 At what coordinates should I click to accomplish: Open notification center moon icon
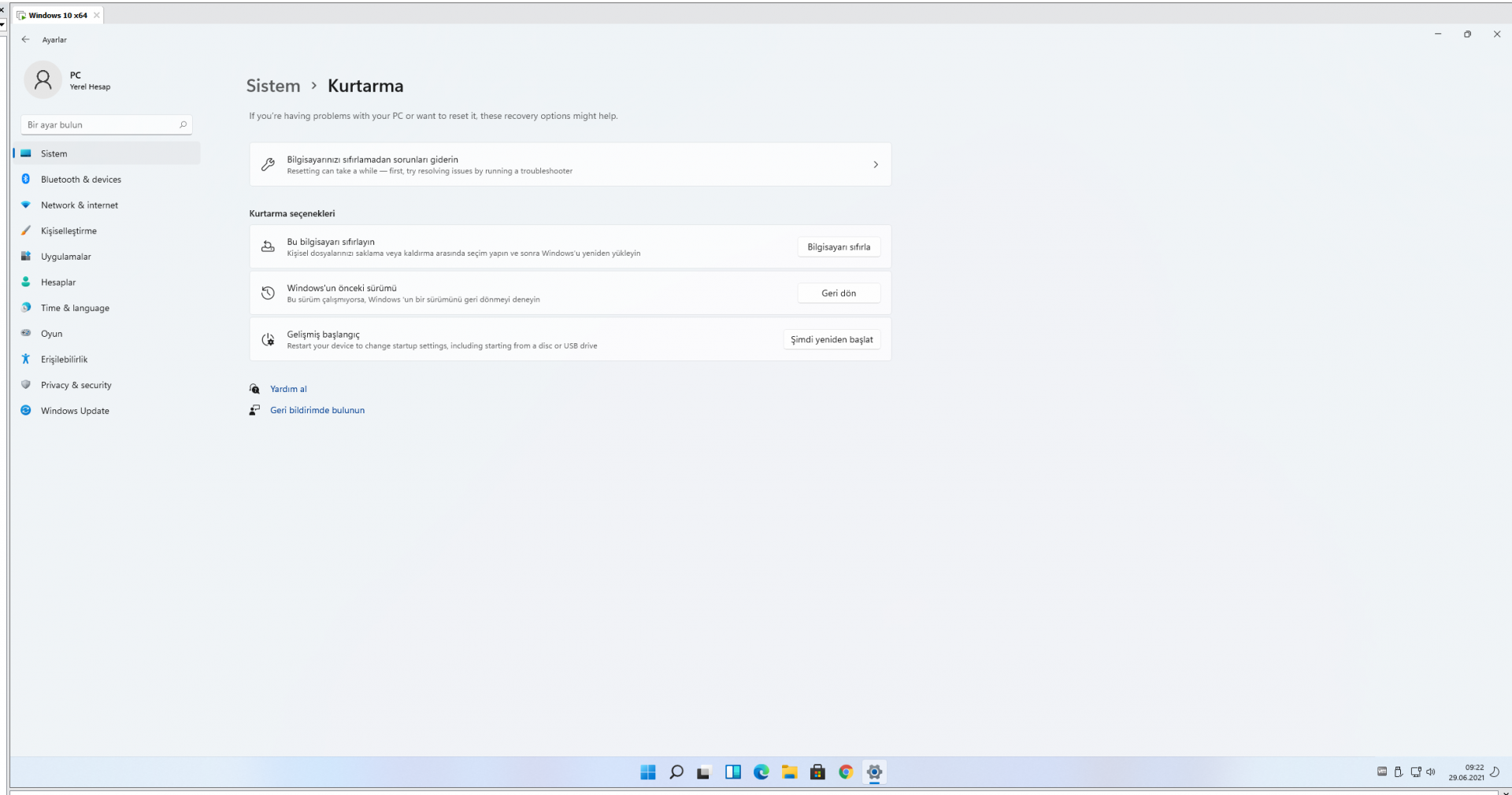1495,772
